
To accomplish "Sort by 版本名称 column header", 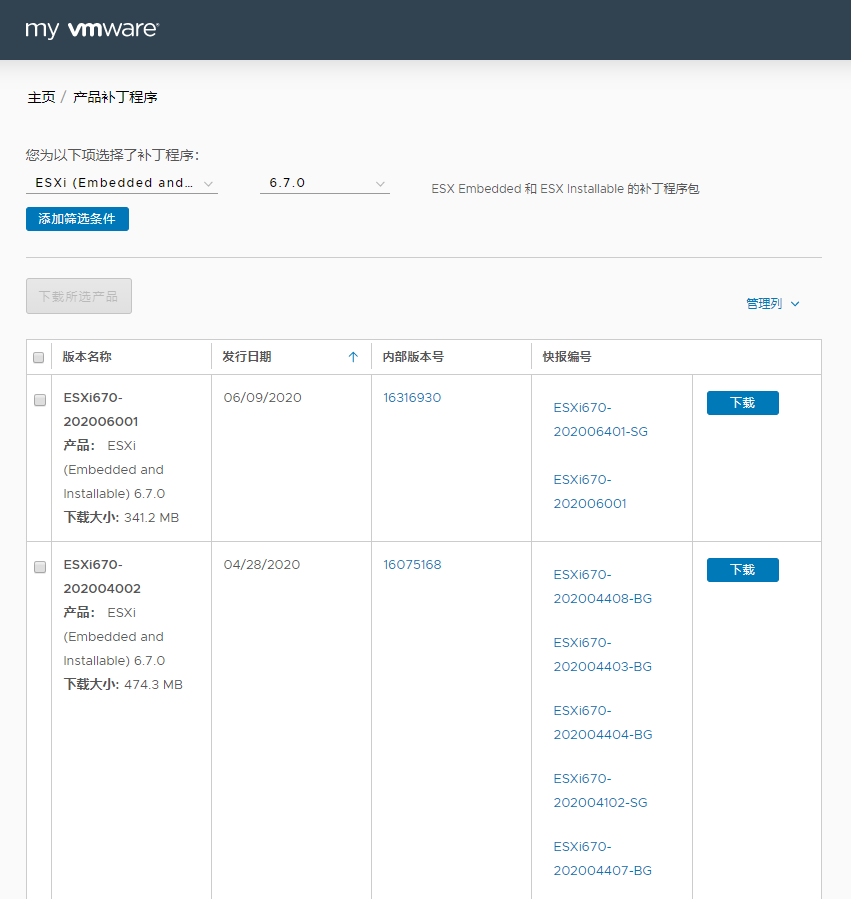I will pos(87,357).
